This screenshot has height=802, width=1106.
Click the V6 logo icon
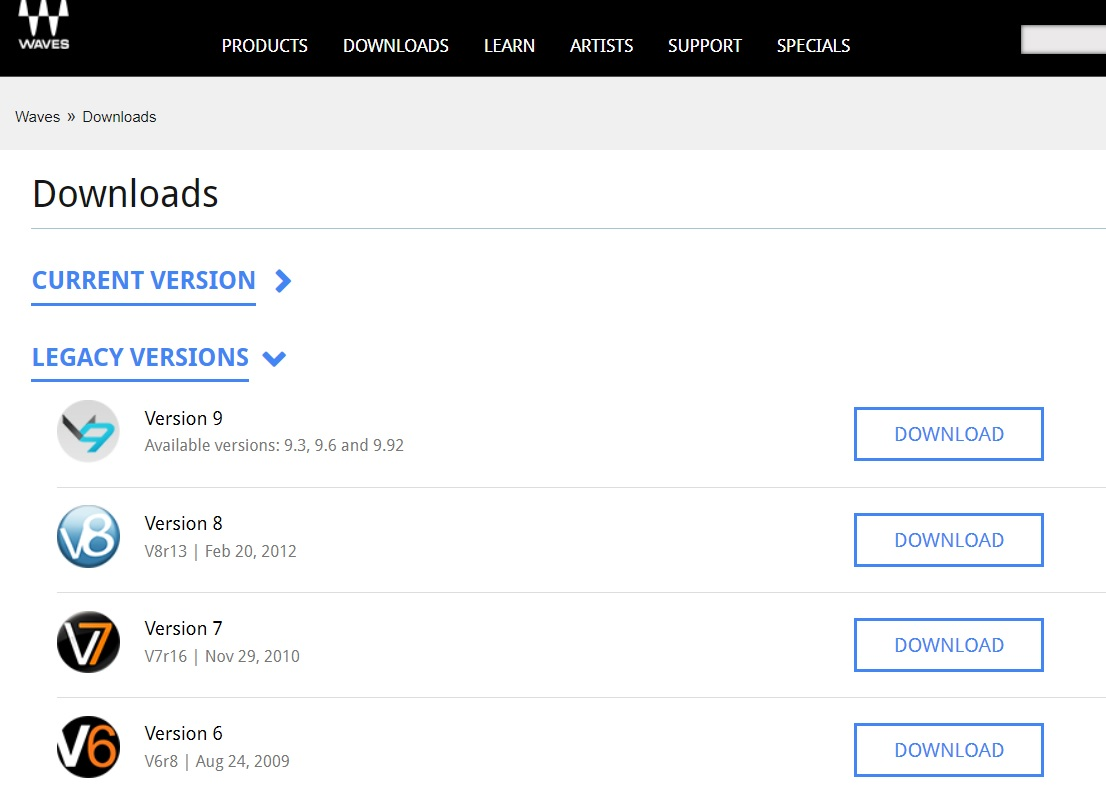pos(88,747)
